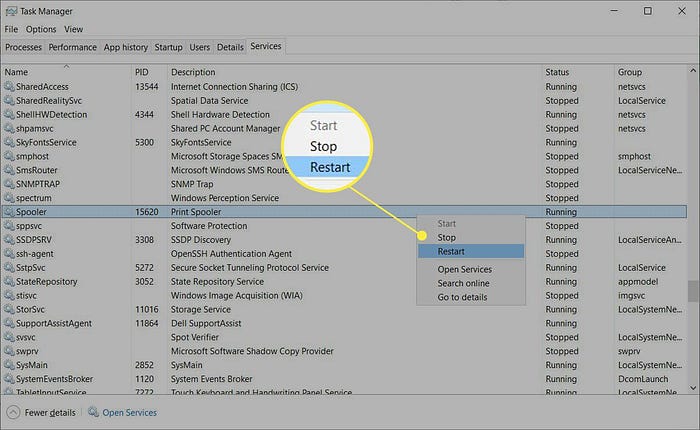Image resolution: width=700 pixels, height=430 pixels.
Task: Switch to the App history tab
Action: (125, 47)
